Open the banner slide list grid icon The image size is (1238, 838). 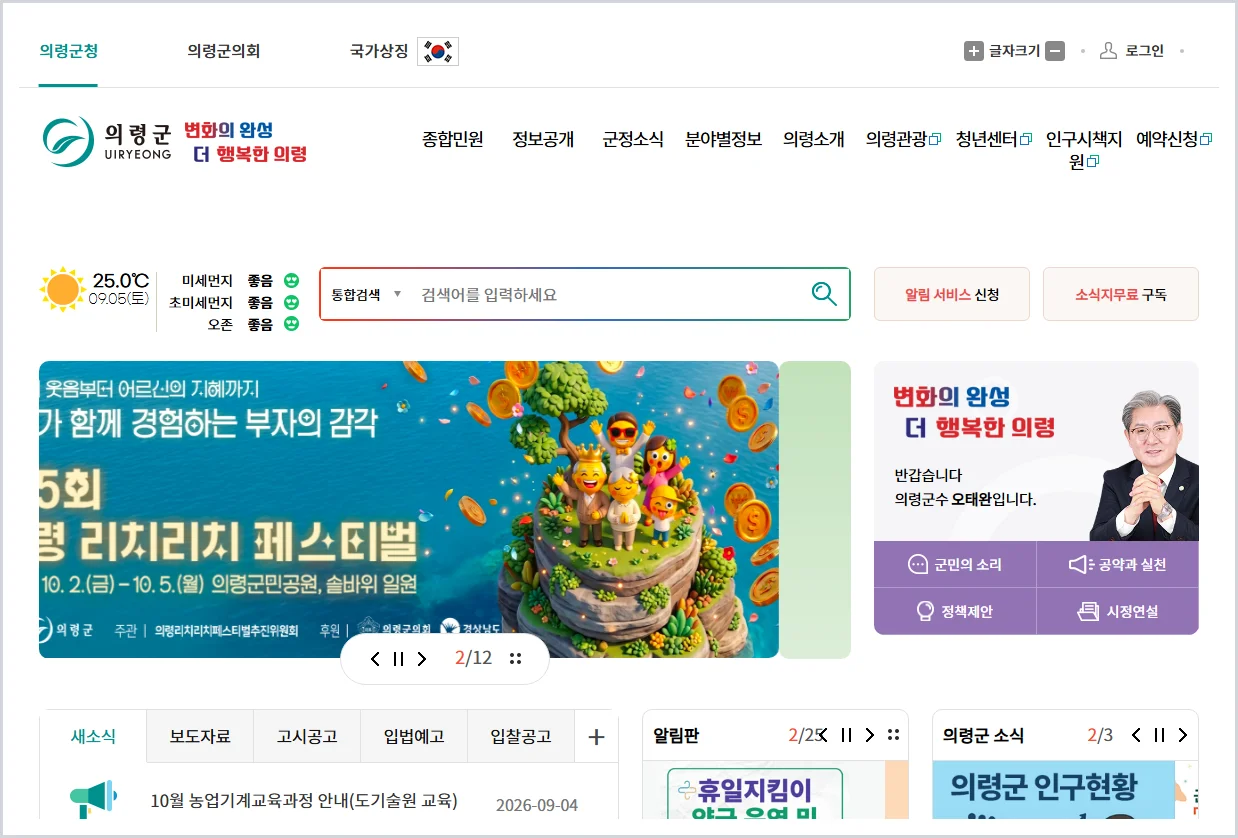(x=516, y=659)
